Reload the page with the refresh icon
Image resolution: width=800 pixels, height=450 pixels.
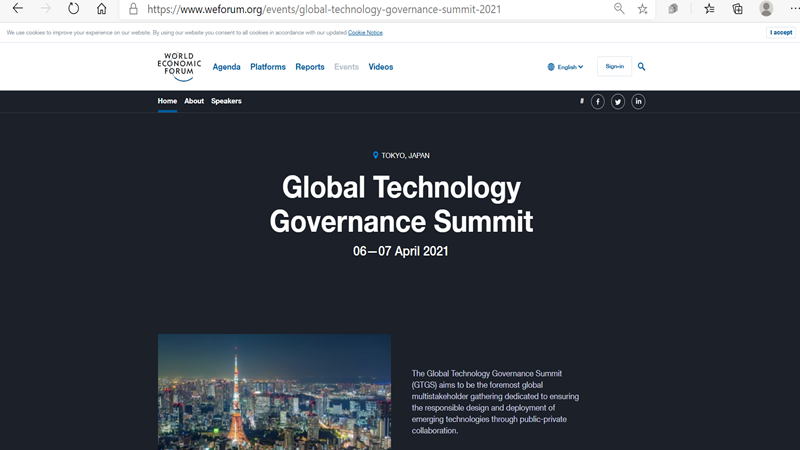pyautogui.click(x=73, y=9)
